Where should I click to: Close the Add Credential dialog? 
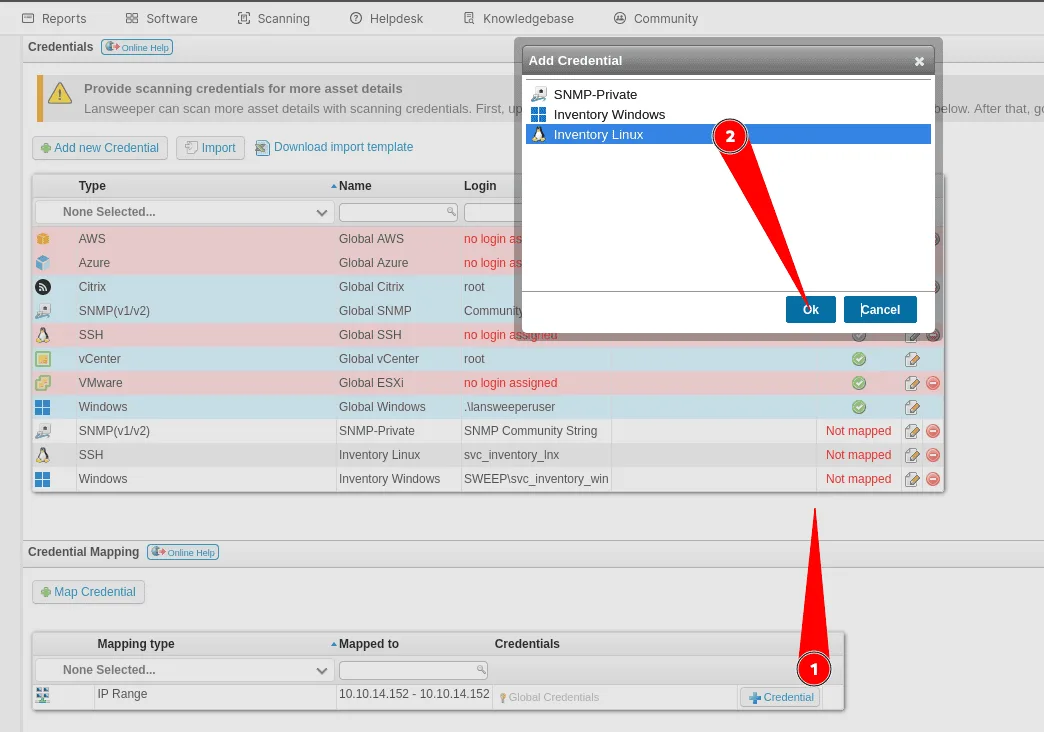coord(919,61)
